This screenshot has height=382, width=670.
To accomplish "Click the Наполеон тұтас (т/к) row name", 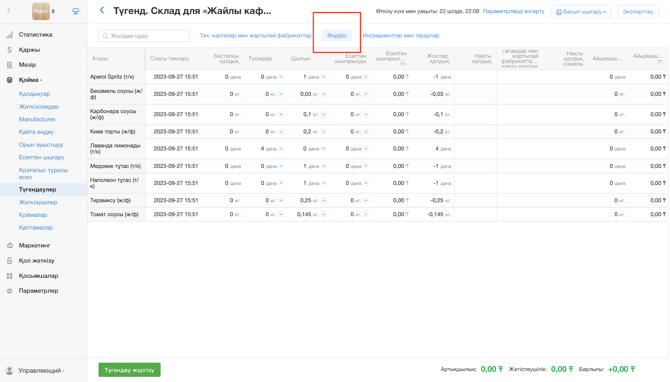I will [x=115, y=183].
